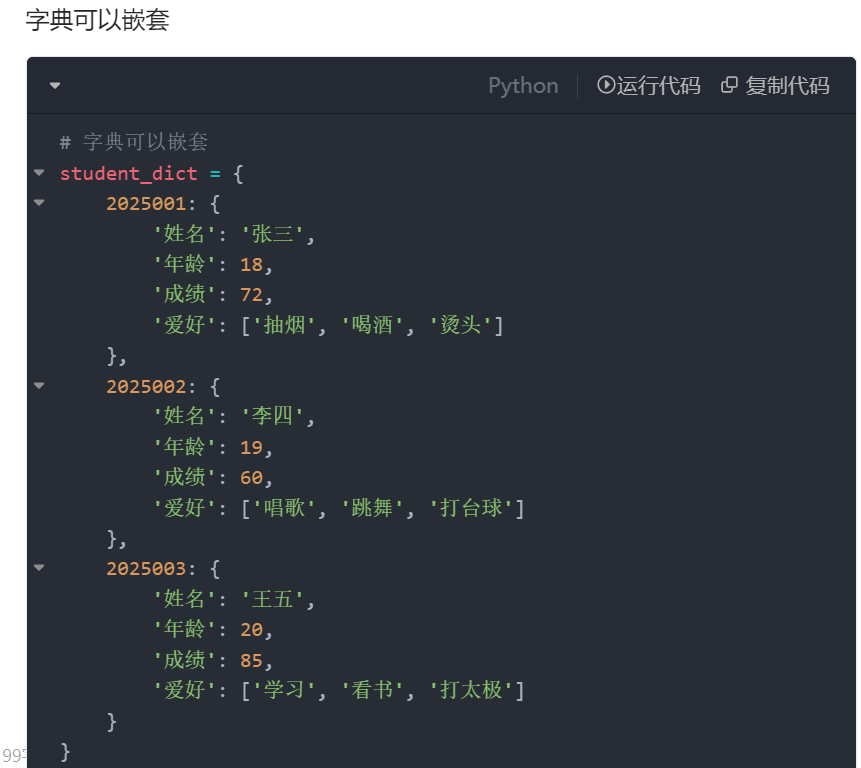
Task: Click the '李四' string value
Action: [x=272, y=416]
